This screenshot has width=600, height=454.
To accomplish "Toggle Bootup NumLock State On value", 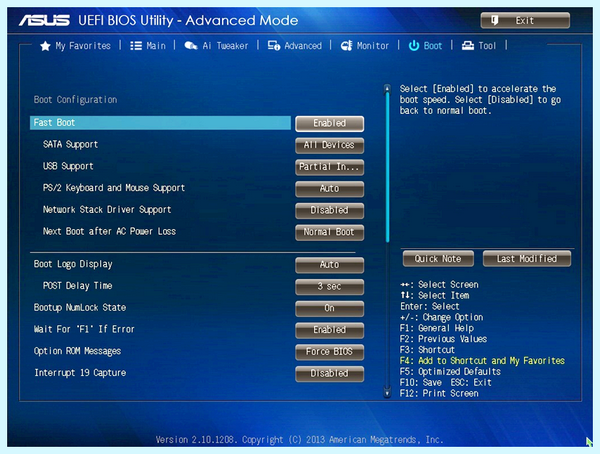I will [329, 308].
